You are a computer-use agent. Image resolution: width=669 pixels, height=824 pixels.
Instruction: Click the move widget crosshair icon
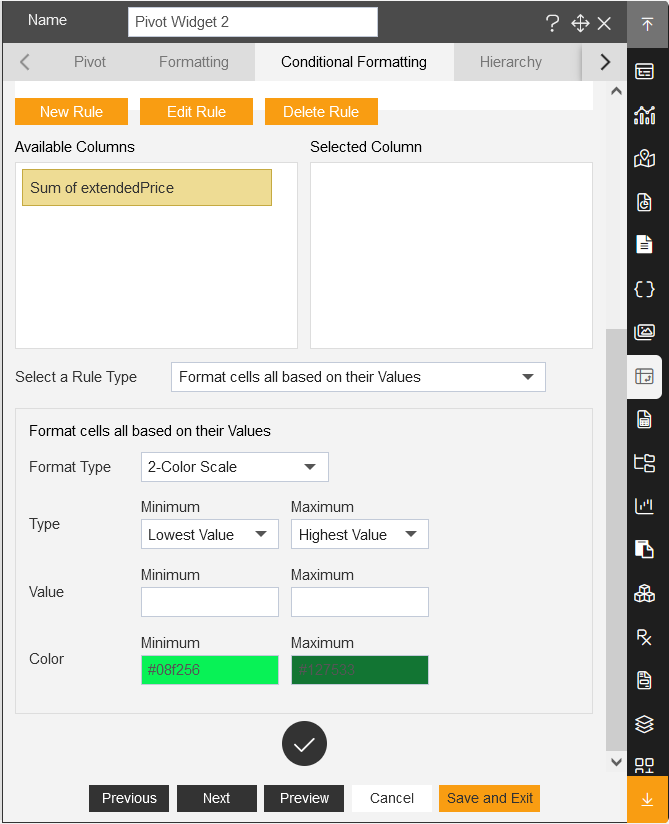pos(580,23)
